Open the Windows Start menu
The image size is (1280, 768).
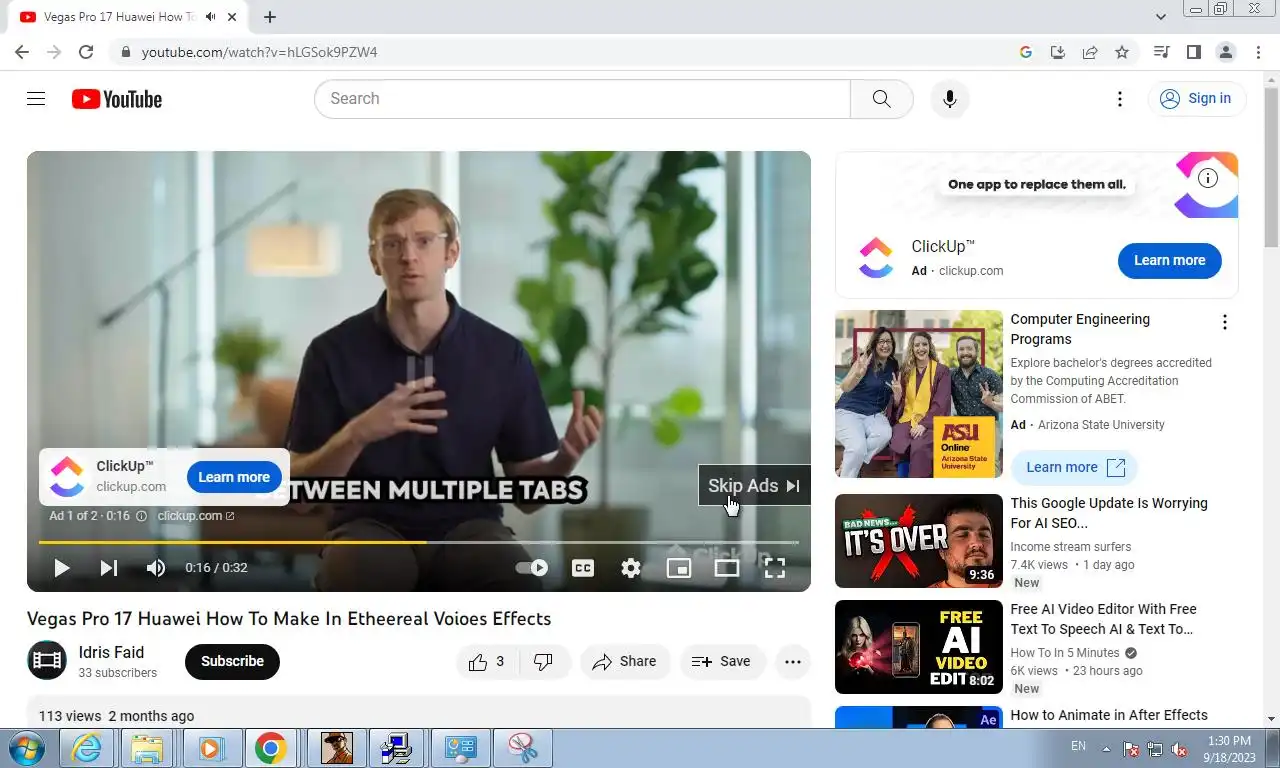(x=27, y=748)
